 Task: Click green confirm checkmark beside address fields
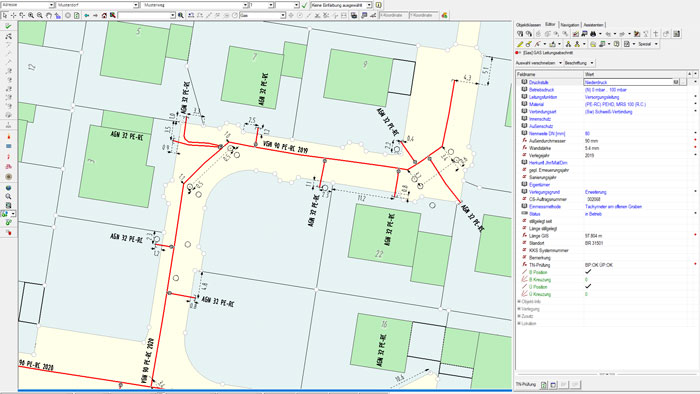304,5
